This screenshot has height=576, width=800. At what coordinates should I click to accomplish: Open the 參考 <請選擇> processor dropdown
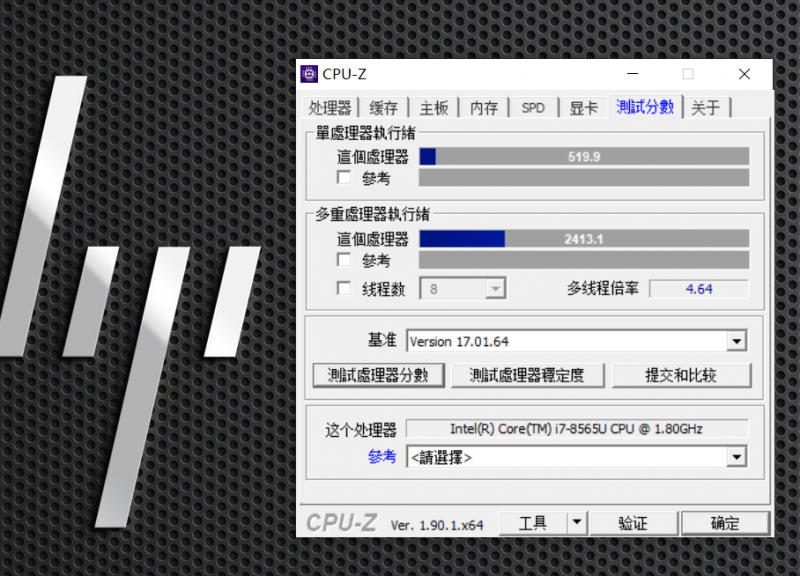coord(577,457)
